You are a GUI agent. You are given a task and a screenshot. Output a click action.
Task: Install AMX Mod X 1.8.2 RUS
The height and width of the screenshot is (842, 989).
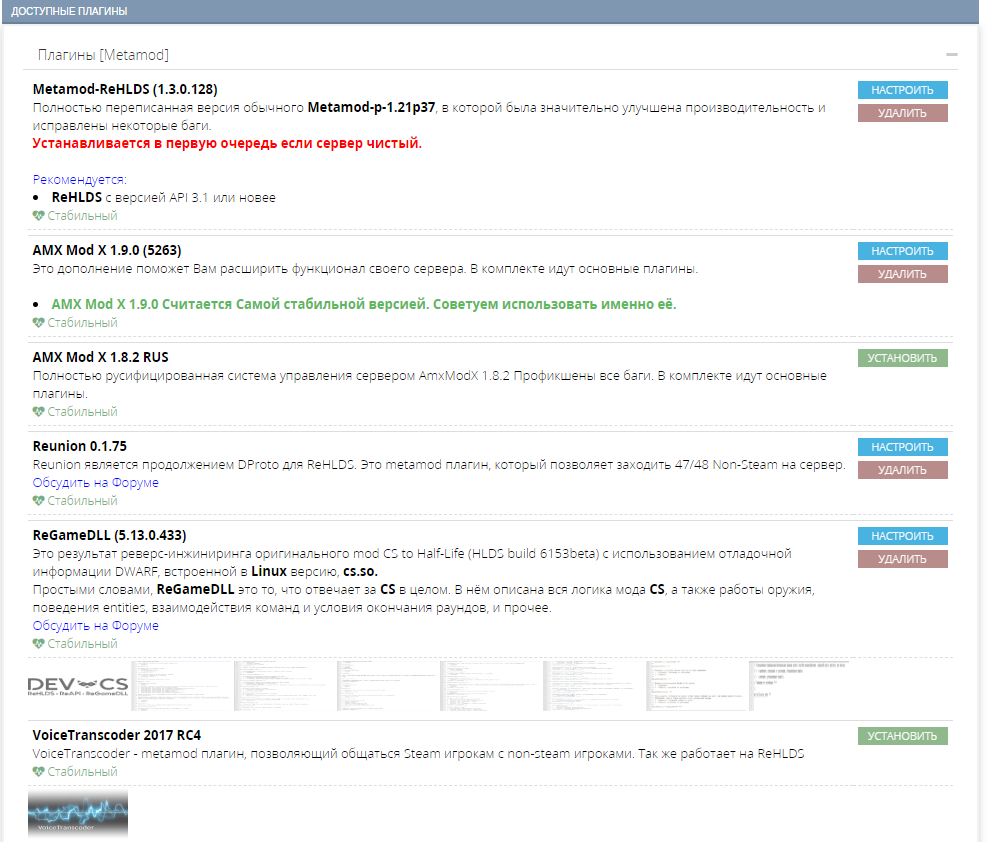click(903, 358)
